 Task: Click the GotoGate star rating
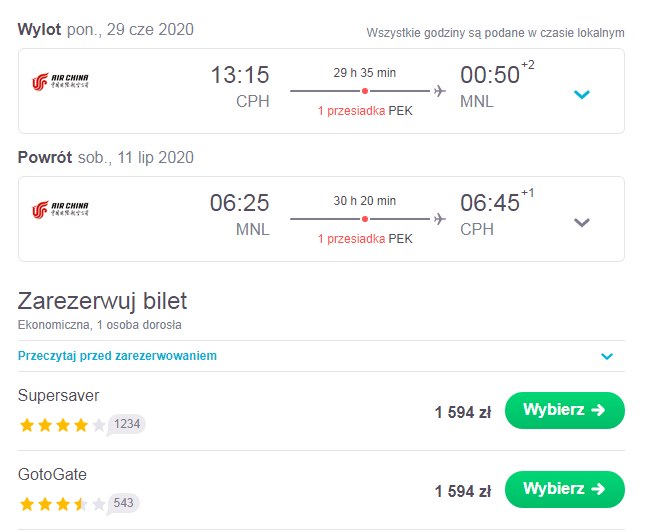pyautogui.click(x=62, y=504)
